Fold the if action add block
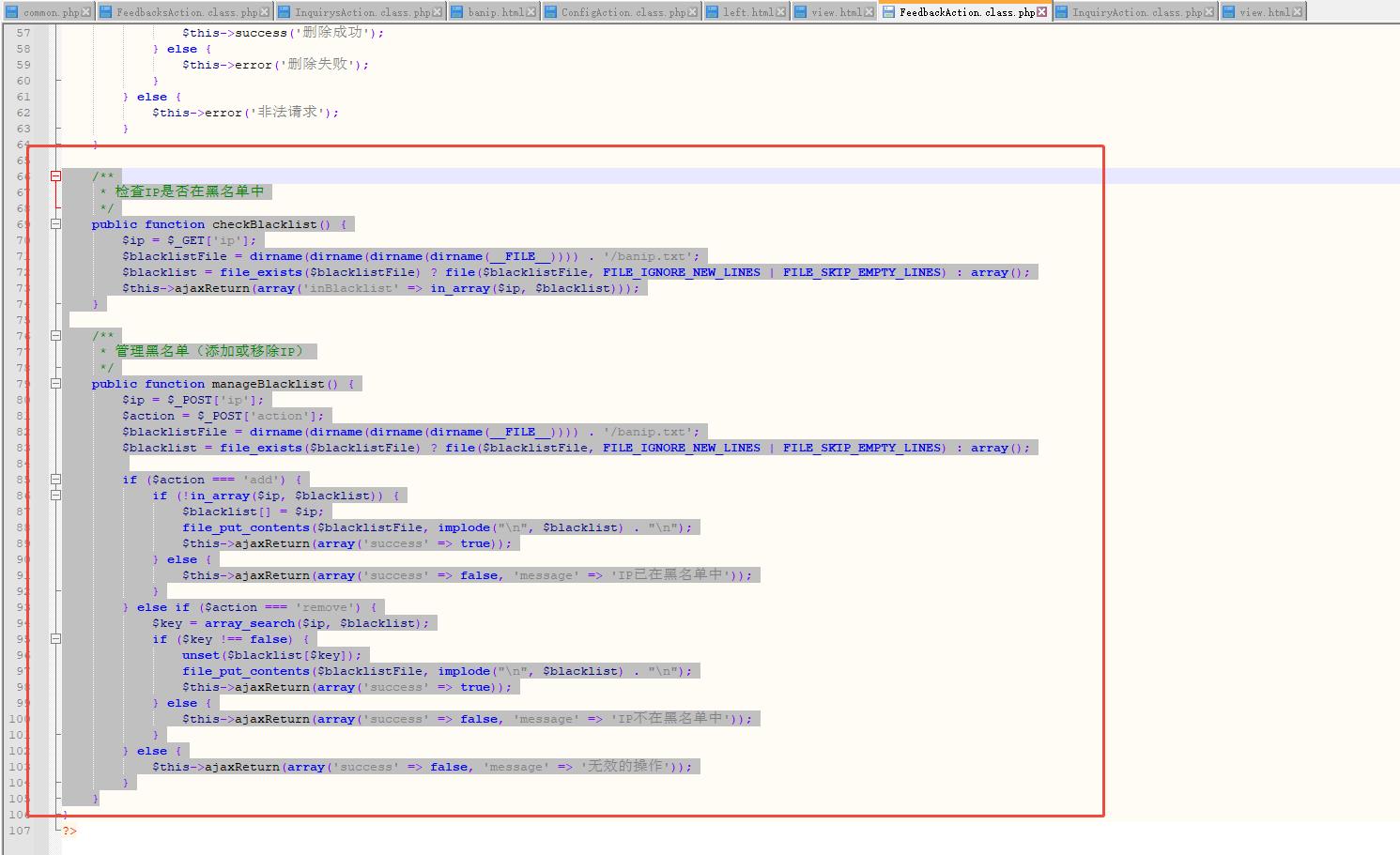The height and width of the screenshot is (855, 1400). tap(55, 480)
